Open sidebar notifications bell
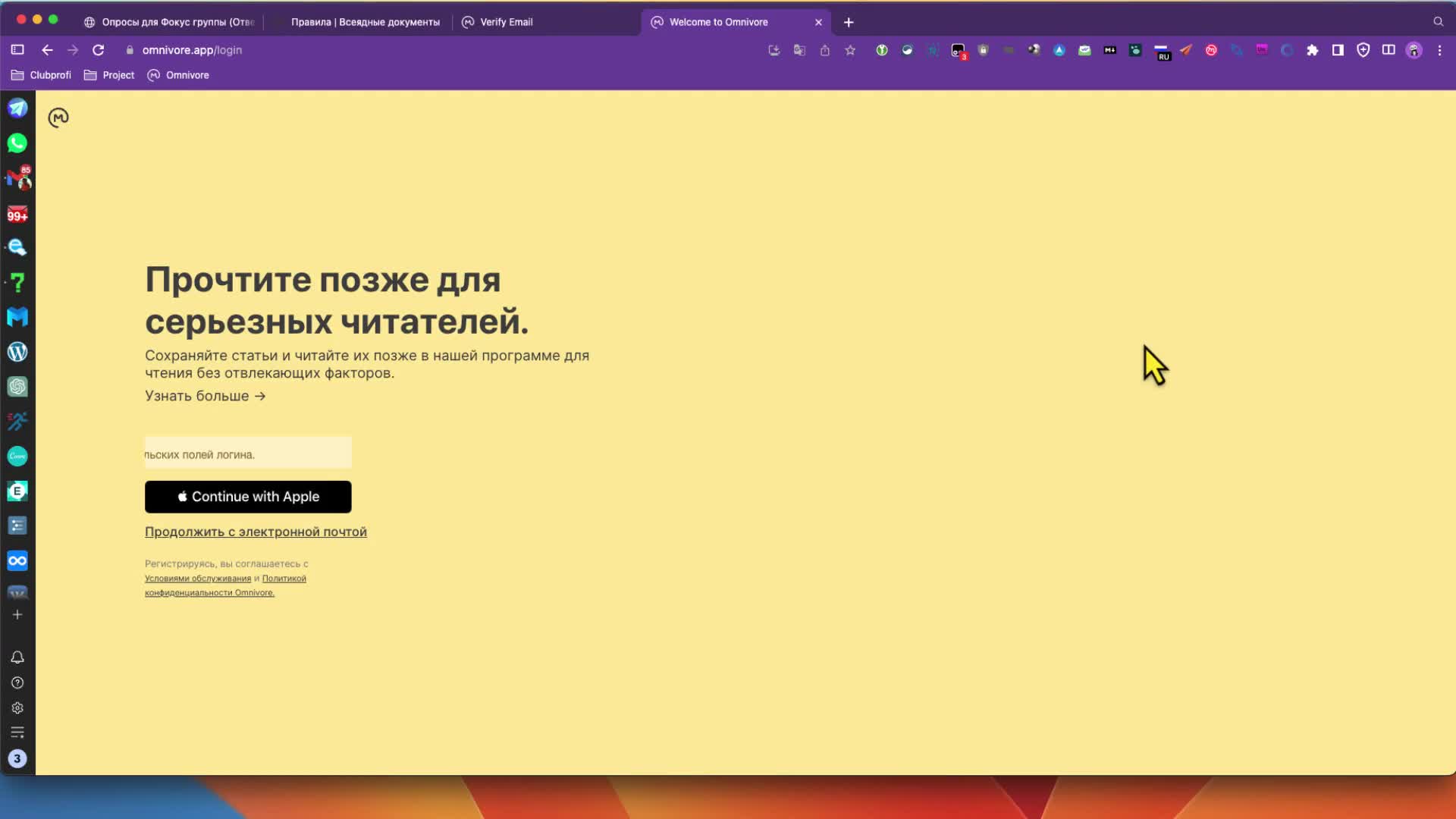 tap(17, 657)
